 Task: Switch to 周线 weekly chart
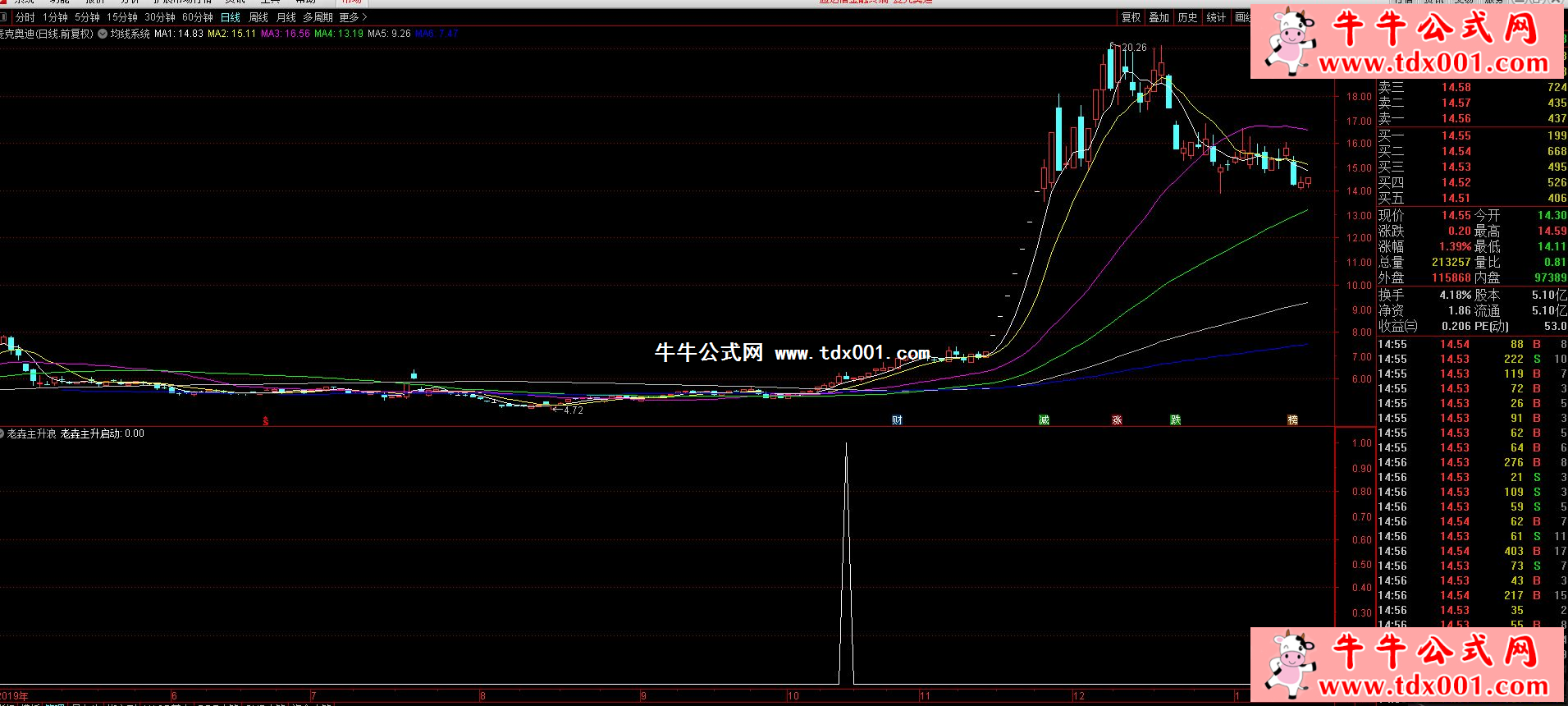pos(258,17)
